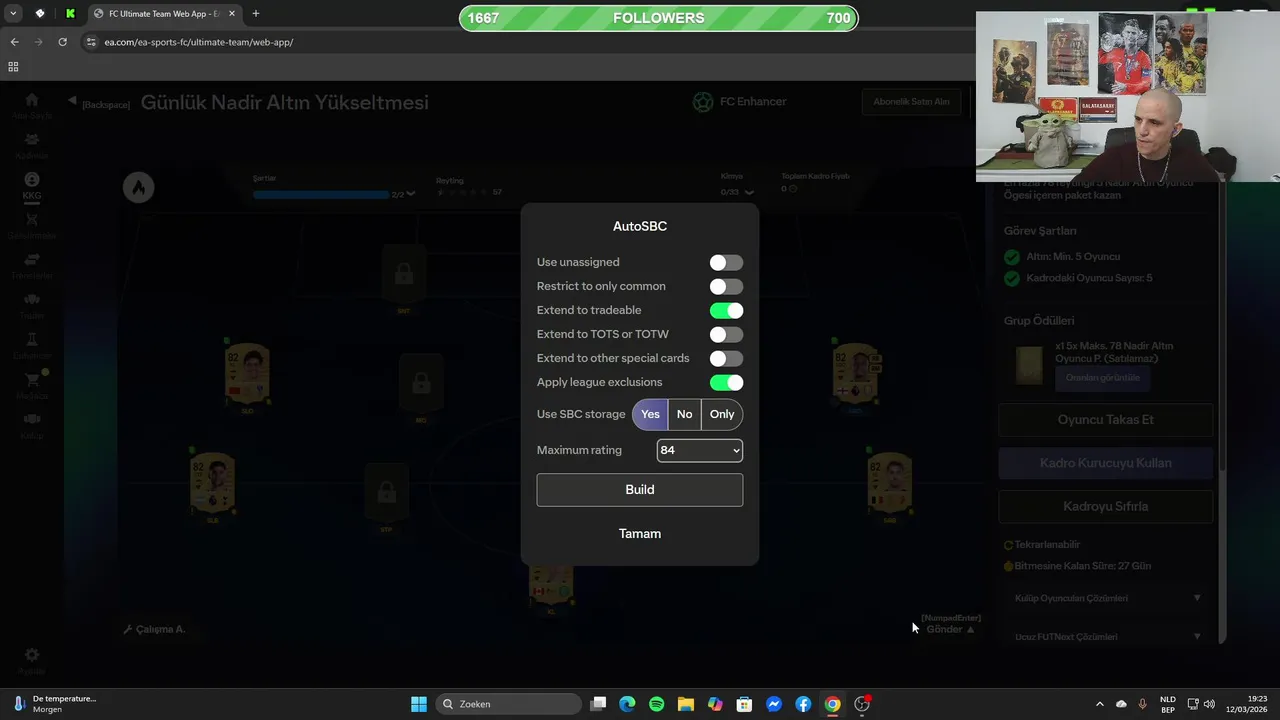This screenshot has height=720, width=1280.
Task: Click Kadro Kurucuyu Kullan button
Action: point(1105,463)
